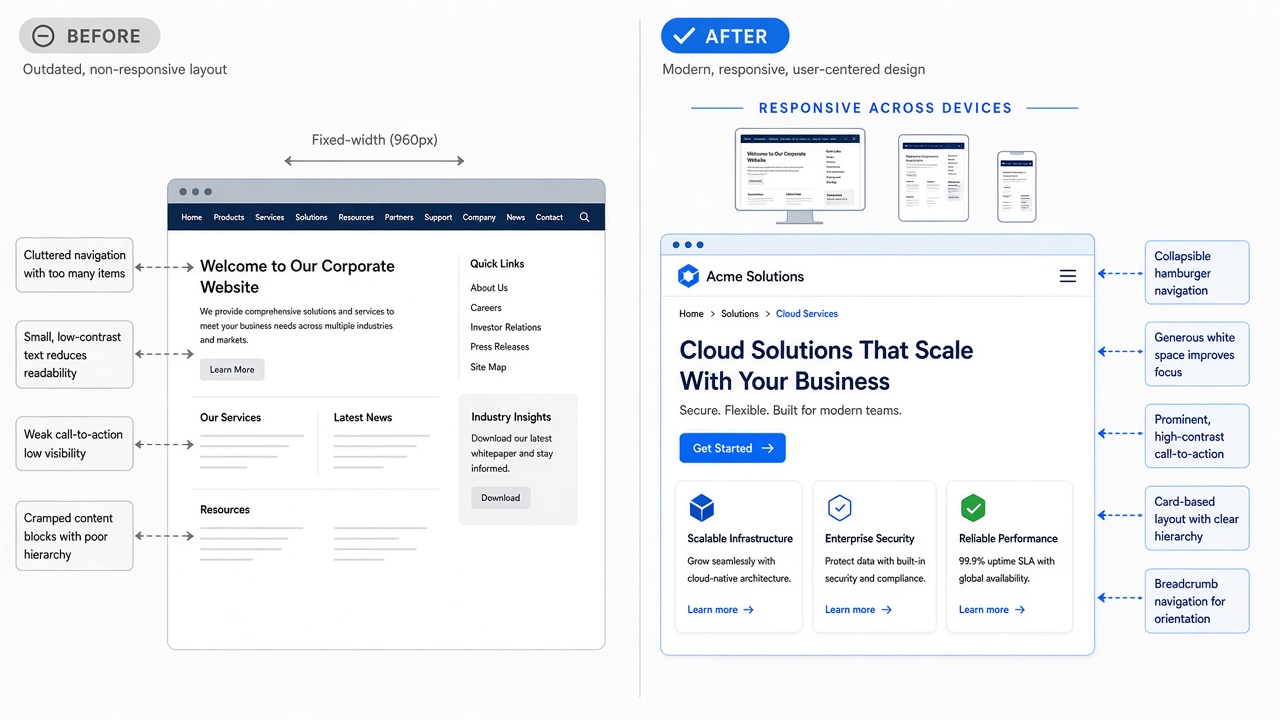Click the gray Learn More button

tap(232, 370)
